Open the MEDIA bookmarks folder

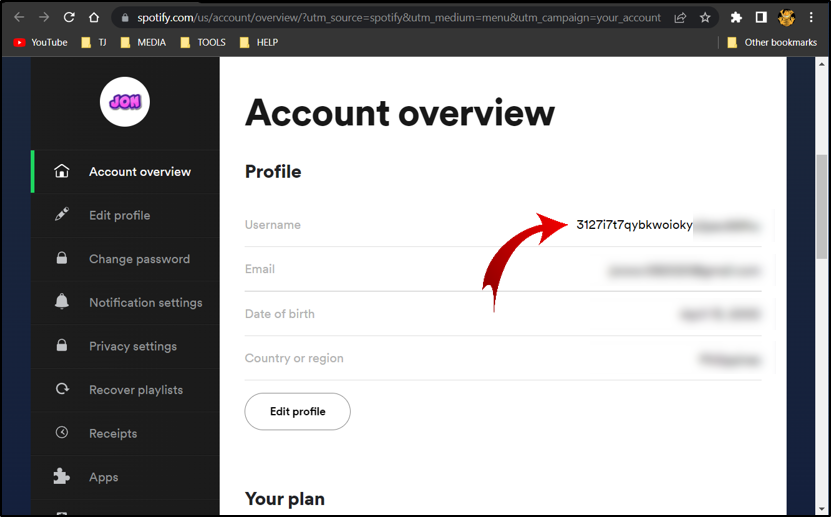pos(143,43)
